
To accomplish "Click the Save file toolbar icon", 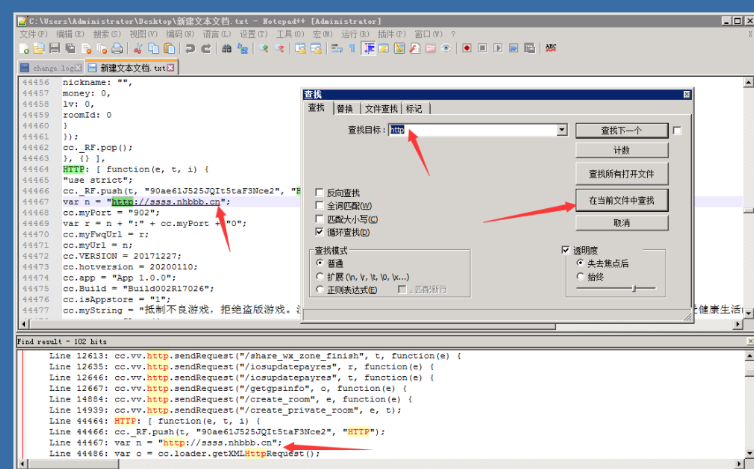I will [55, 48].
